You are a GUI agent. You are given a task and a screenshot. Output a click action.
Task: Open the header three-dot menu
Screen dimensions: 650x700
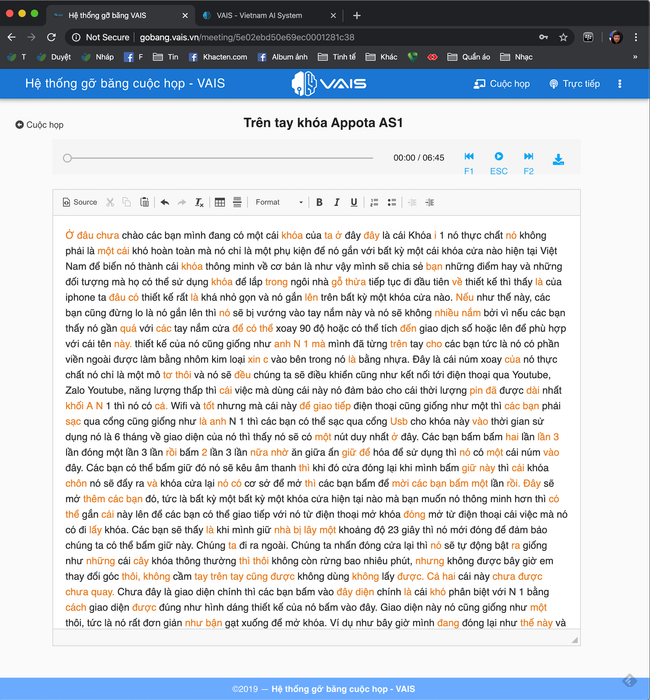click(x=620, y=84)
